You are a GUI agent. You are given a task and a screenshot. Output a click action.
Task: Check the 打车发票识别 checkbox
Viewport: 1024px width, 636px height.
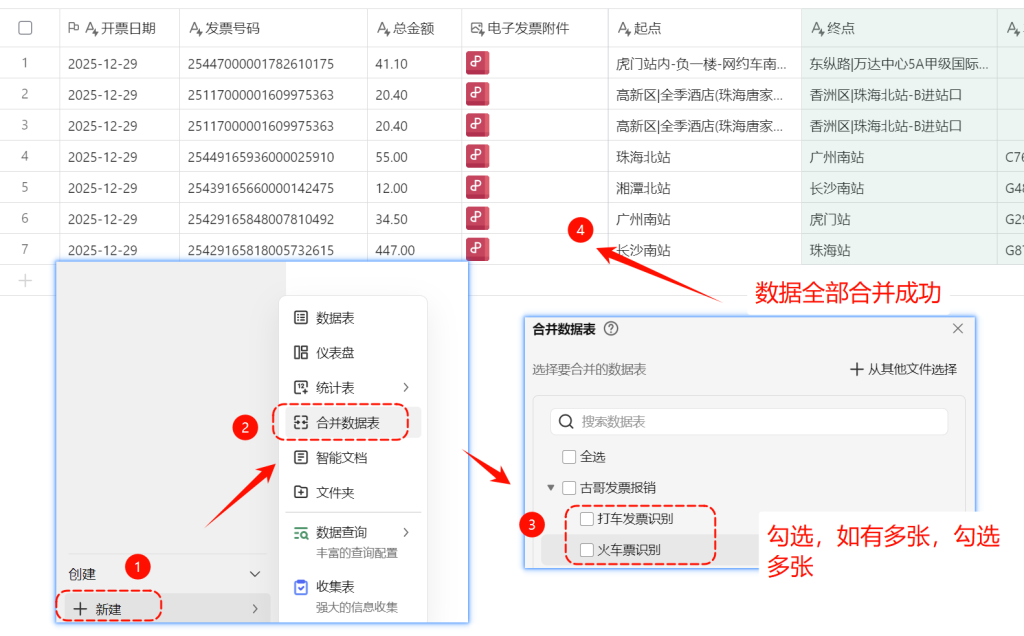click(586, 519)
